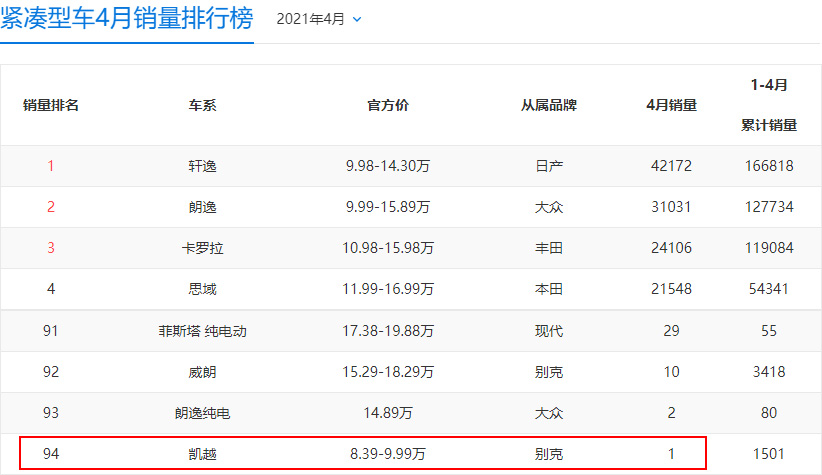822x475 pixels.
Task: Click 大众 brand in the 朗逸纯电 row
Action: (549, 413)
